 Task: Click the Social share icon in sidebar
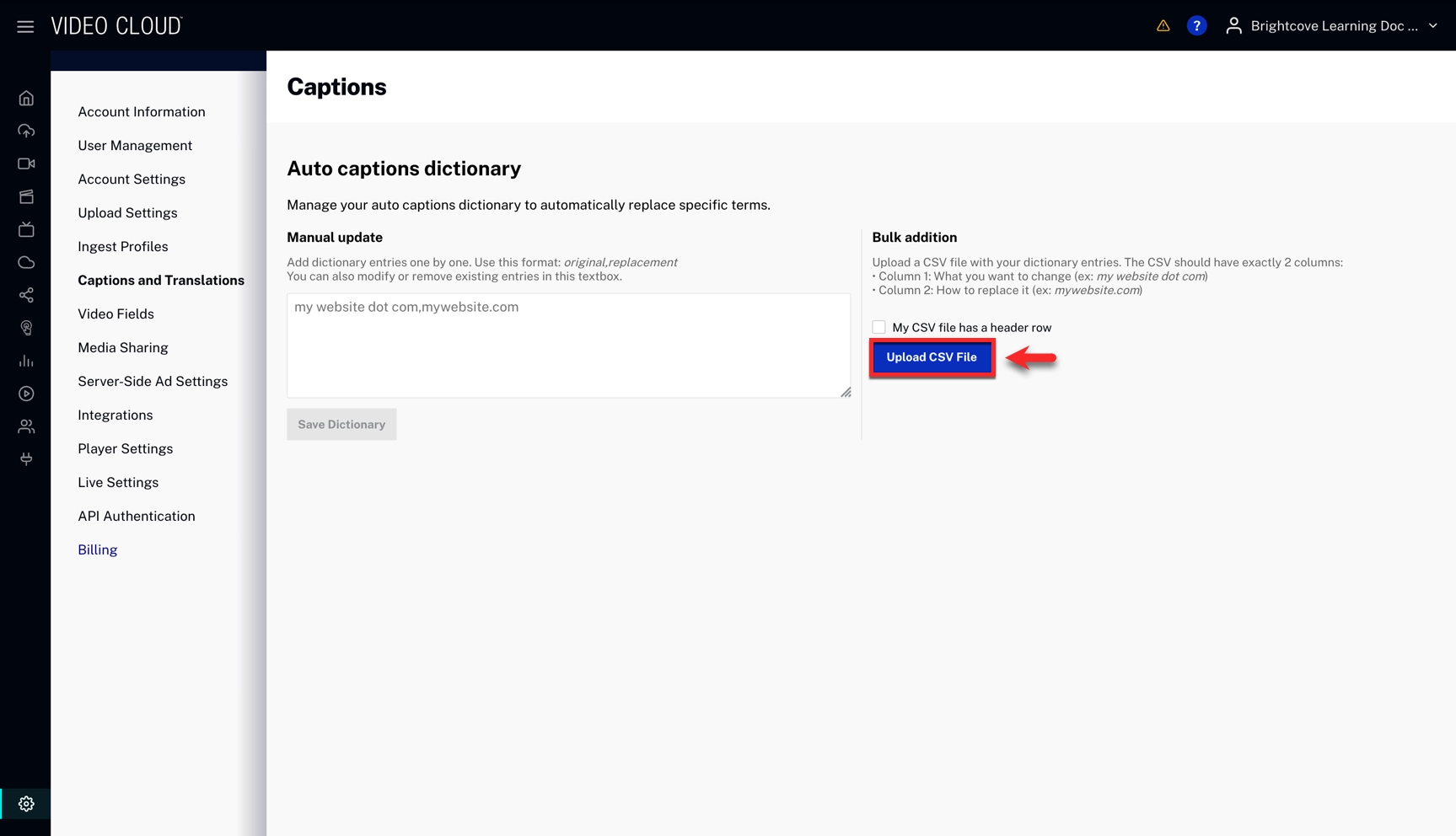point(26,295)
